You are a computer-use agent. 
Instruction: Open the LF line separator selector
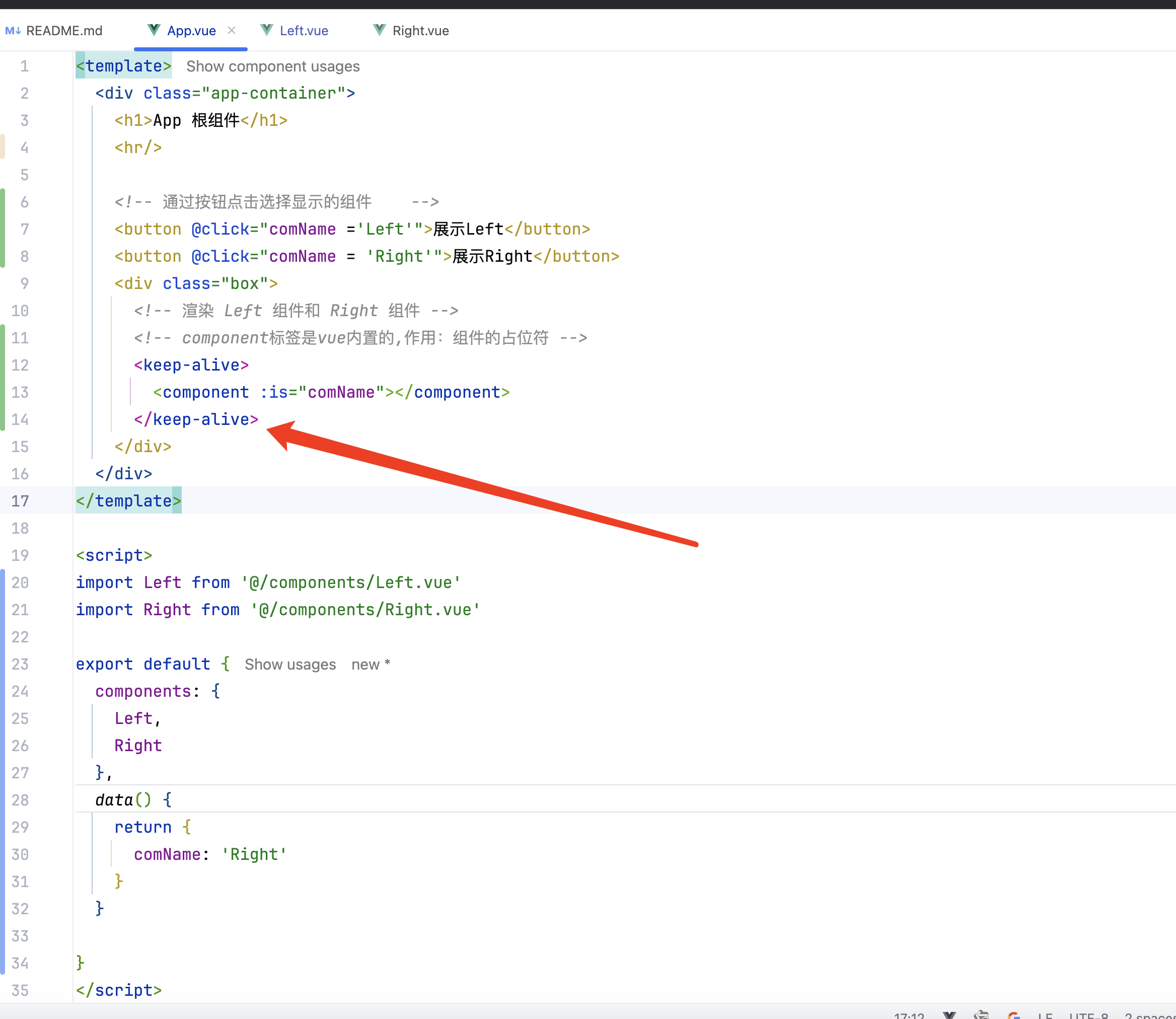point(1045,1015)
